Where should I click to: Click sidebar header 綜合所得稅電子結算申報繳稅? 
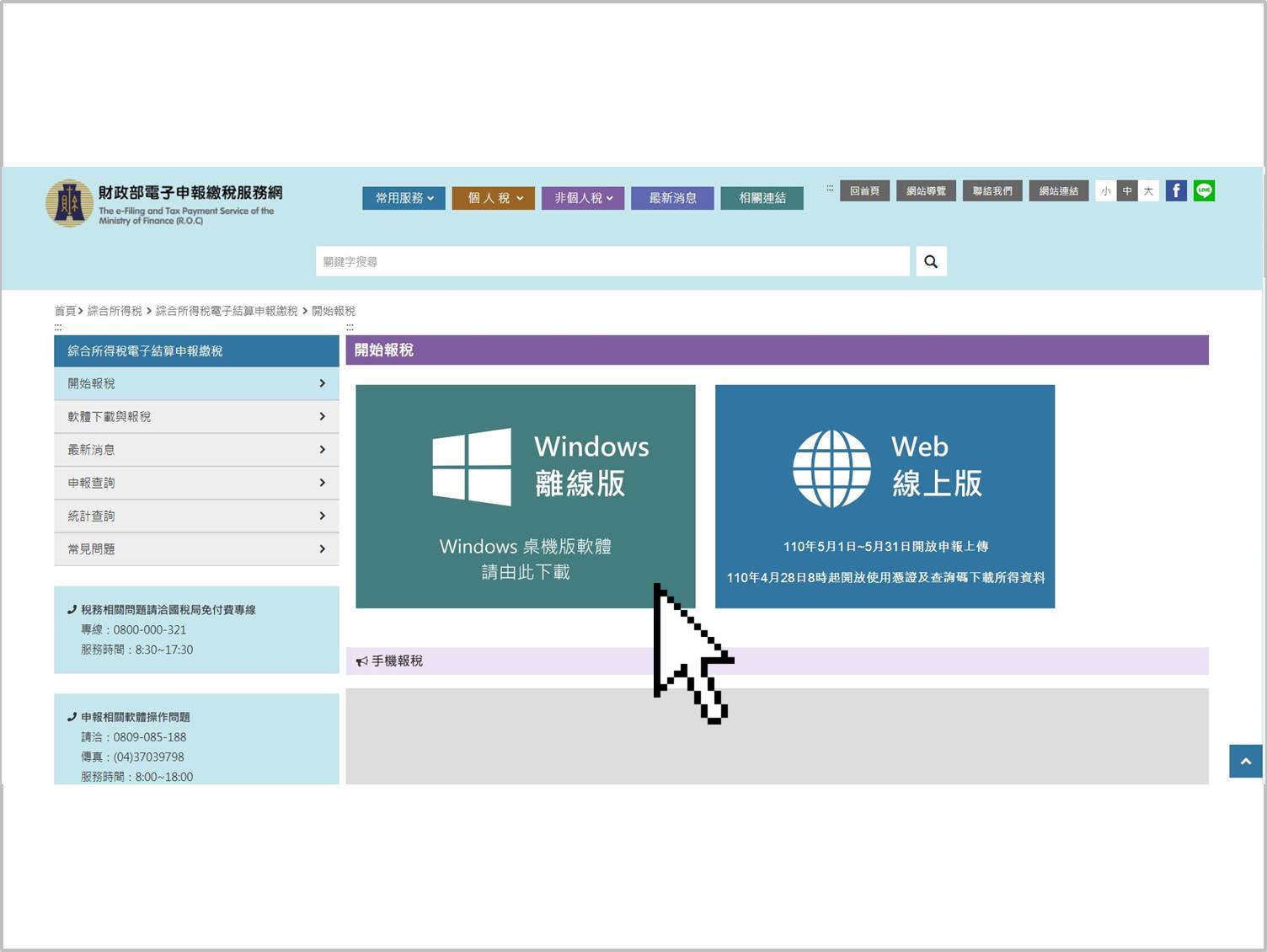(x=196, y=350)
